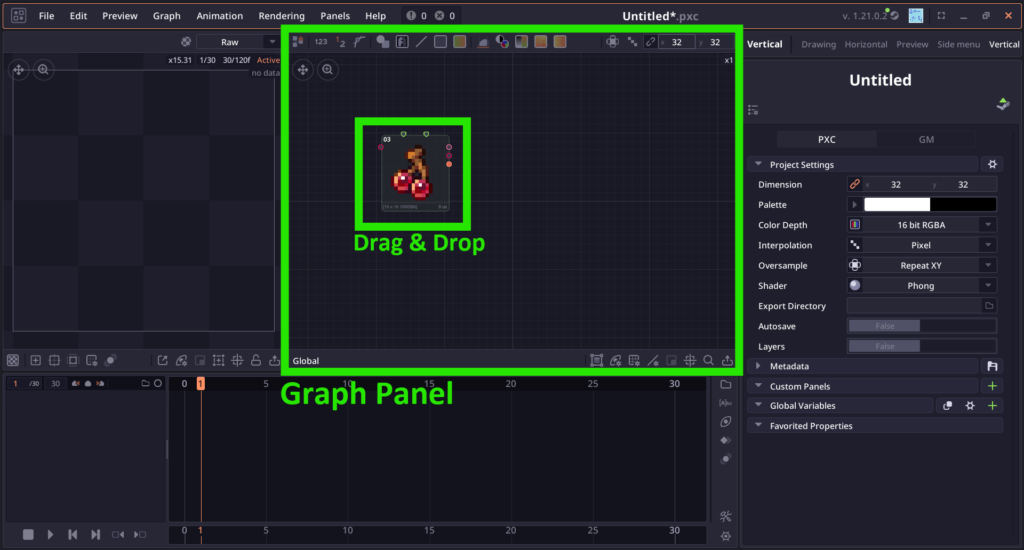Viewport: 1024px width, 550px height.
Task: Browse for the Export Directory folder
Action: pos(989,306)
